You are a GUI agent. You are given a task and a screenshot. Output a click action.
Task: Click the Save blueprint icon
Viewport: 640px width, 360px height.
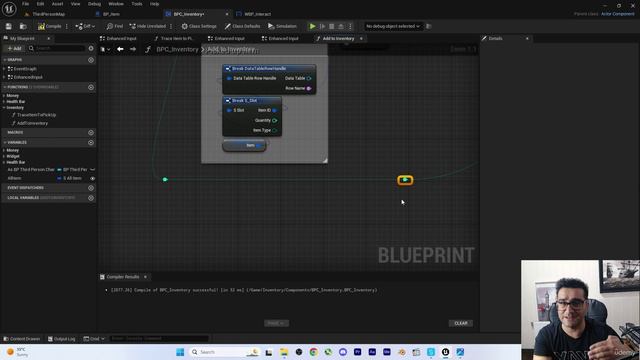point(9,26)
